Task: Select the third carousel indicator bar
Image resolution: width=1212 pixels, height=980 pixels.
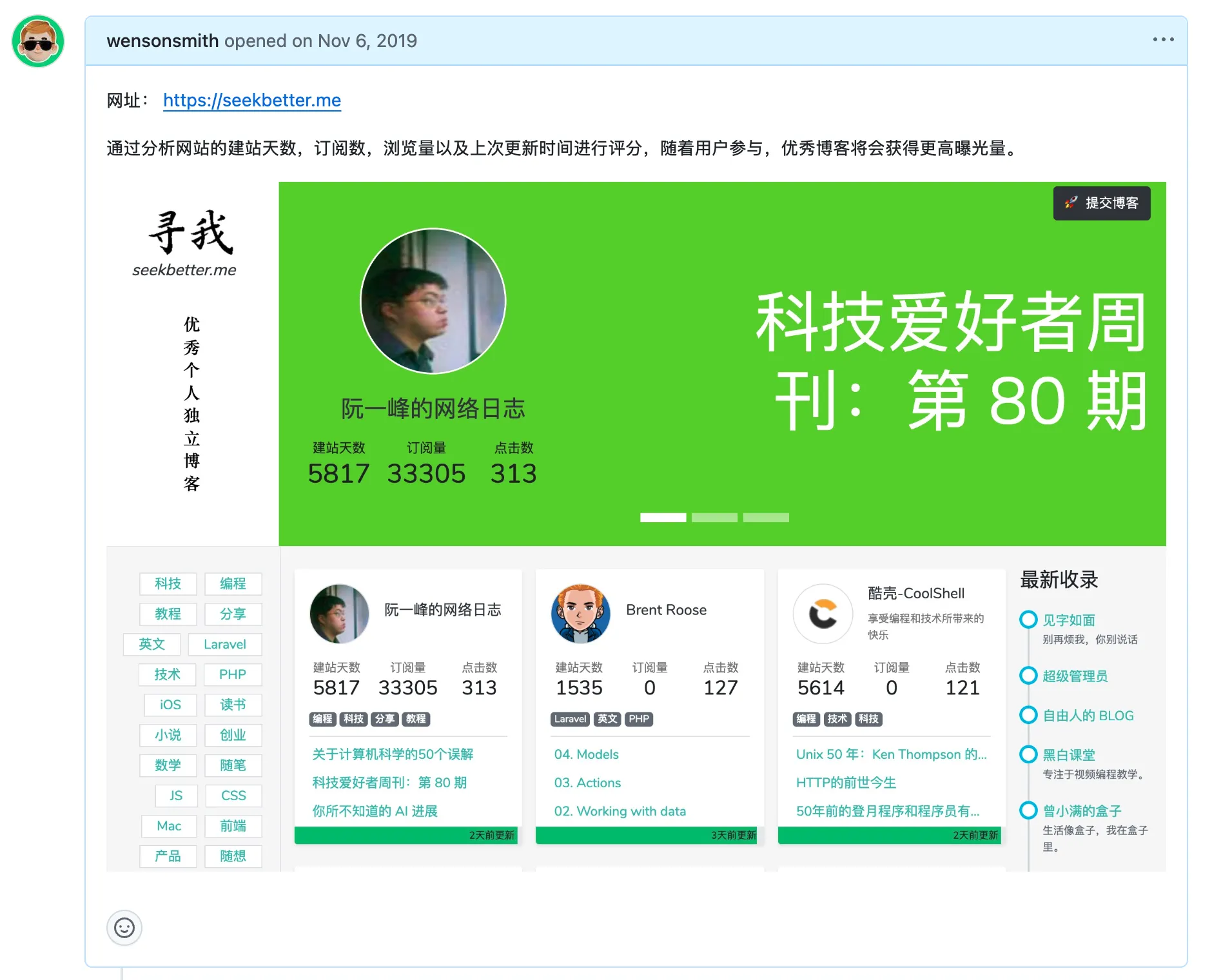Action: pyautogui.click(x=766, y=517)
